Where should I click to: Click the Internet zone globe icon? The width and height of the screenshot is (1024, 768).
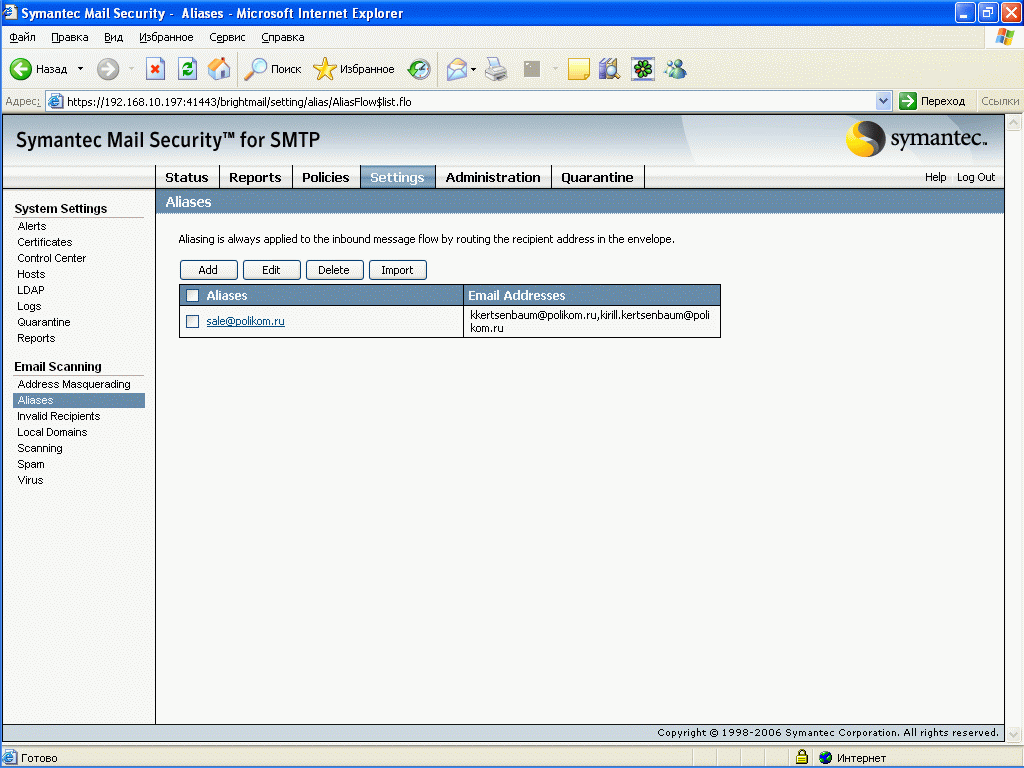pos(825,758)
